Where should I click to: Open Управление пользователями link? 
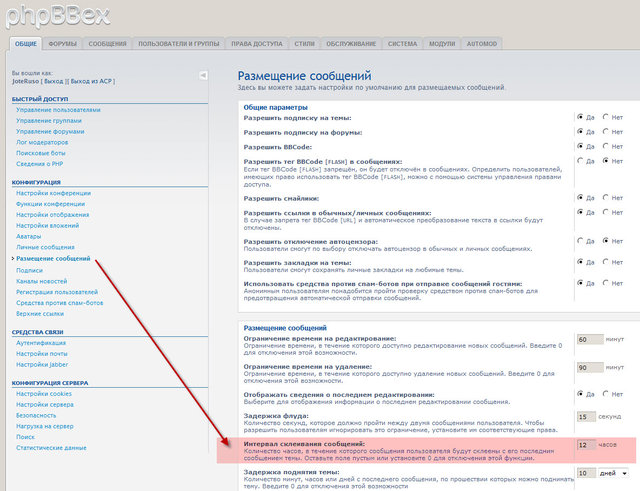pyautogui.click(x=58, y=110)
